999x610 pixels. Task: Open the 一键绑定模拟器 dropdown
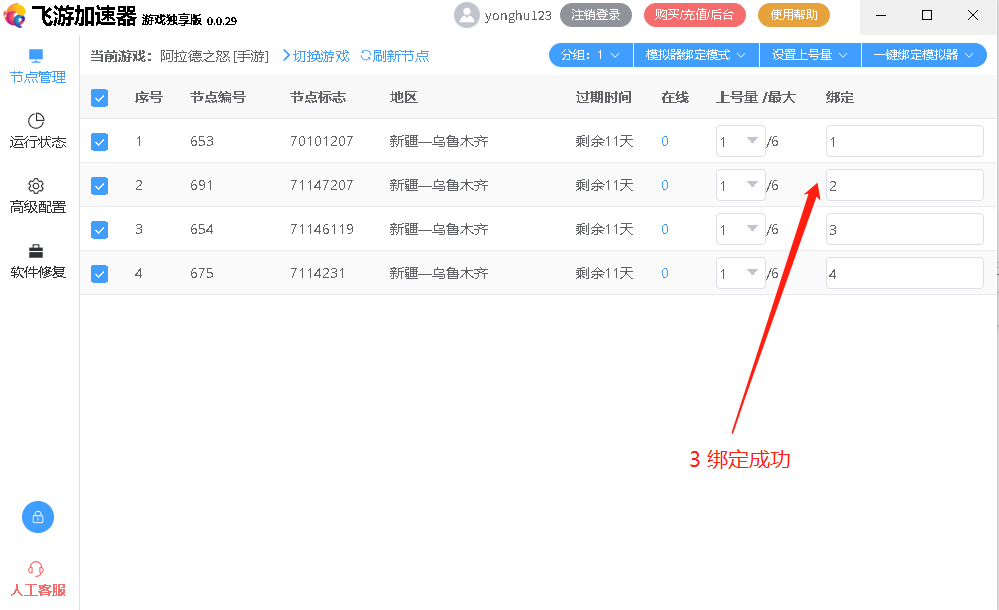(x=924, y=55)
